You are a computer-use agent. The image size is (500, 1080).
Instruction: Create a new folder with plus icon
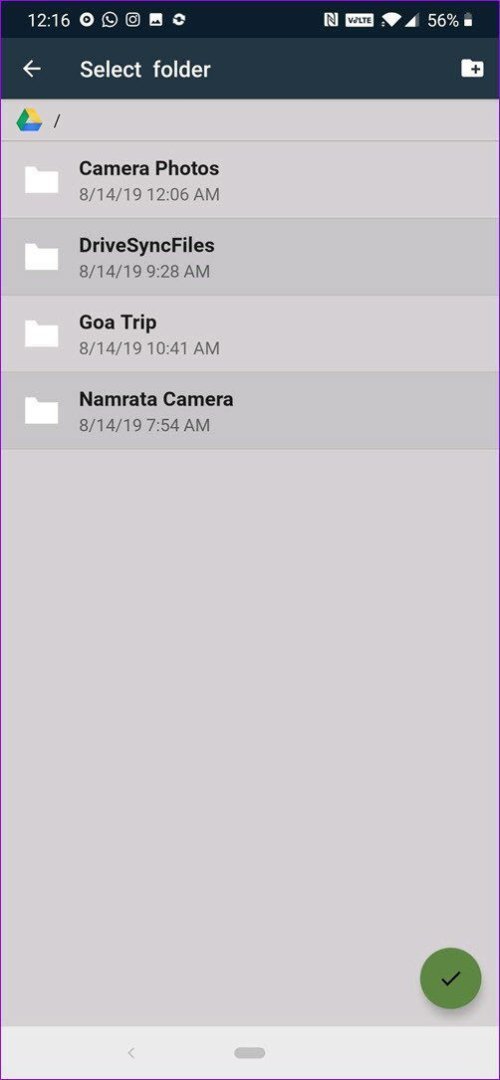[472, 68]
